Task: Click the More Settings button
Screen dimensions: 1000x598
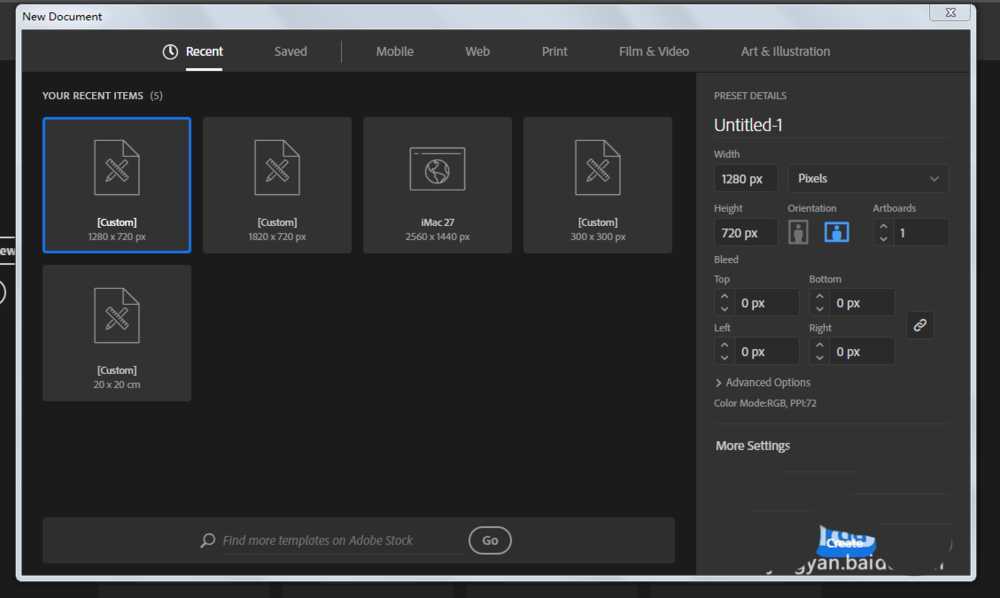Action: (753, 446)
